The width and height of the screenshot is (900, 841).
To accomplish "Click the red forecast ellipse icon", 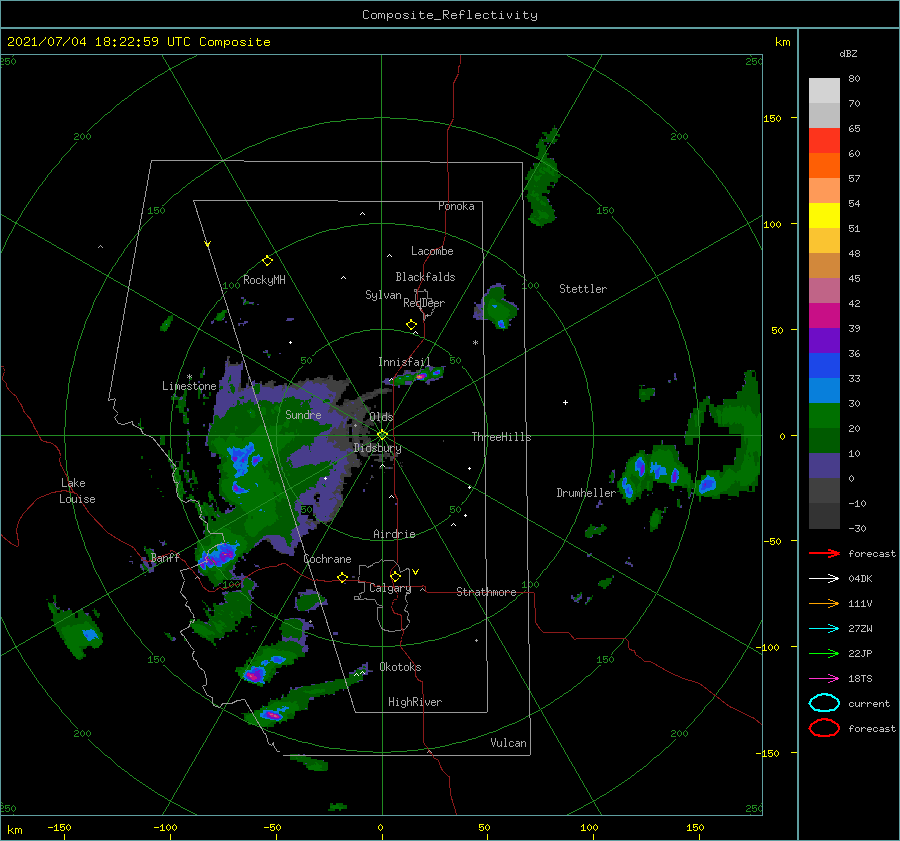I will pos(824,728).
